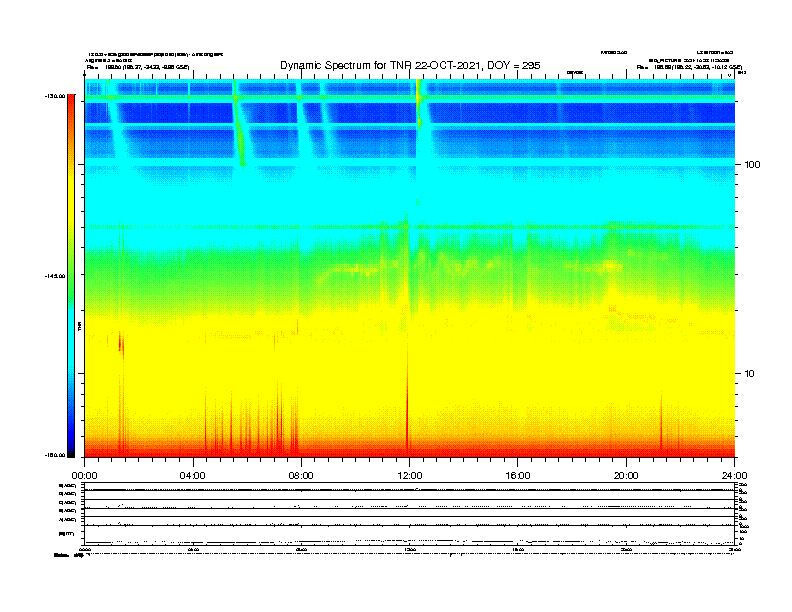Click the 24:00 time axis label
Viewport: 792px width, 612px height.
pos(734,476)
